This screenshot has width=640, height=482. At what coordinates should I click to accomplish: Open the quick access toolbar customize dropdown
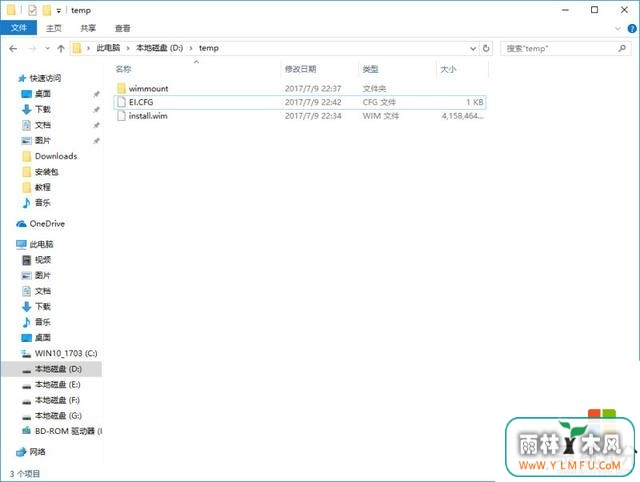point(59,11)
